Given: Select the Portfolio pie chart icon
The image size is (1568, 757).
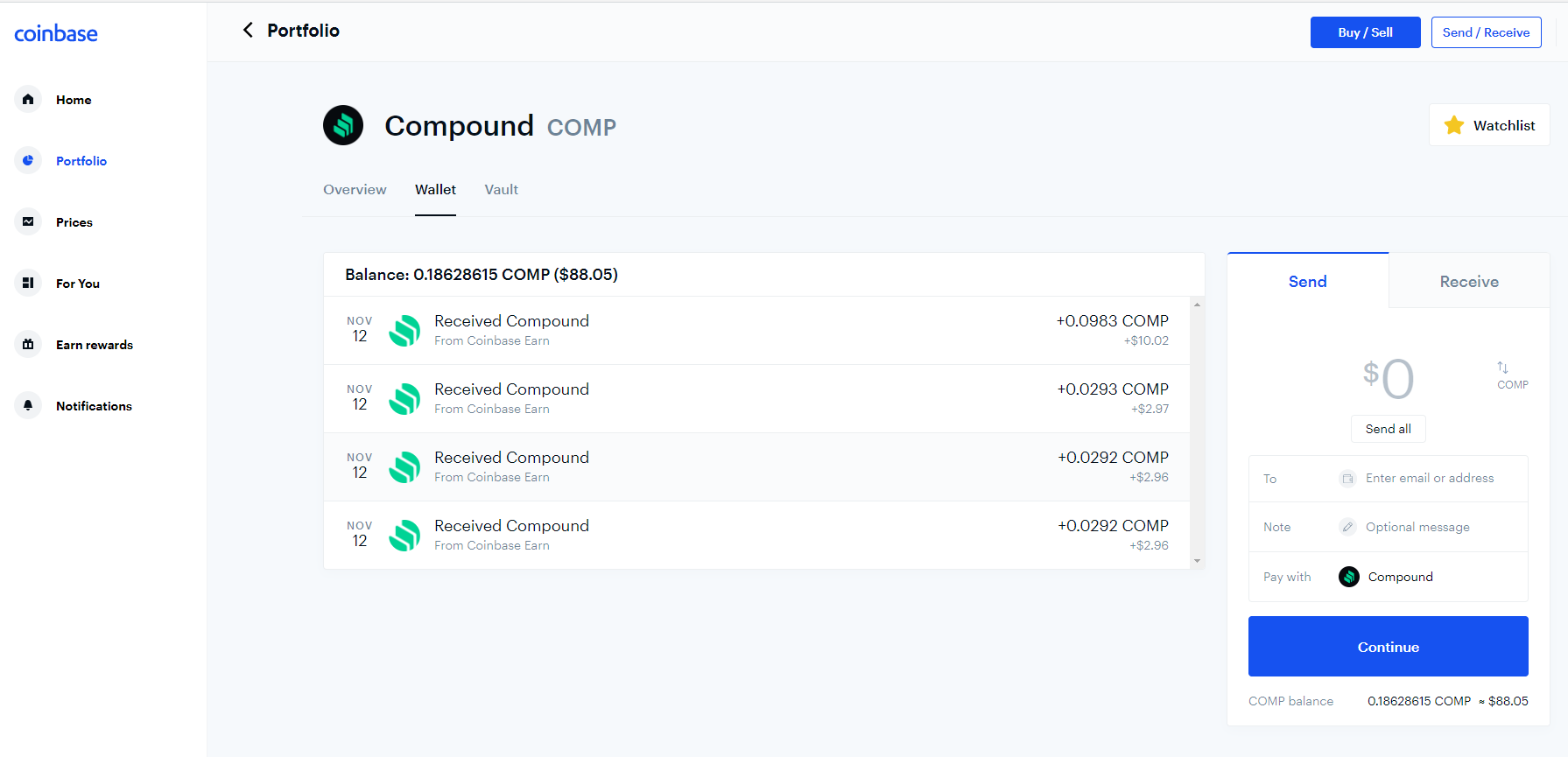Looking at the screenshot, I should tap(28, 160).
